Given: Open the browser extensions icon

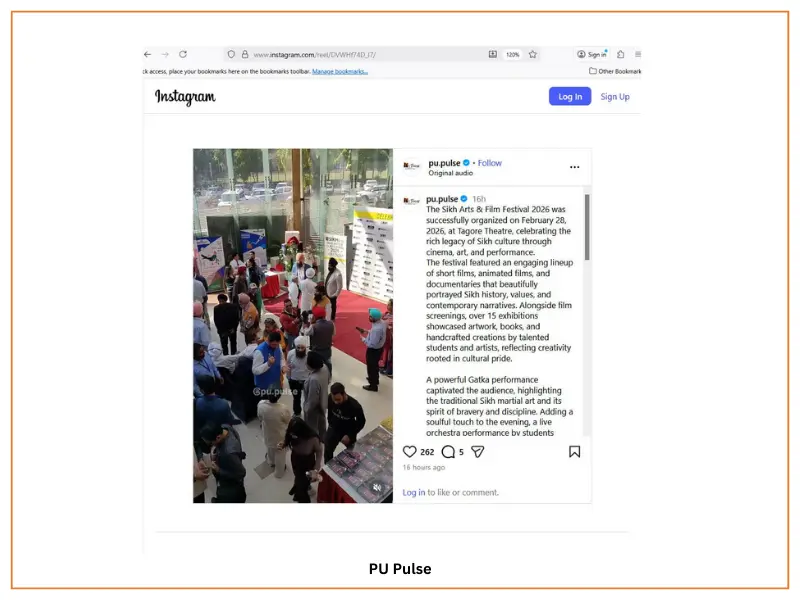Looking at the screenshot, I should pyautogui.click(x=620, y=54).
